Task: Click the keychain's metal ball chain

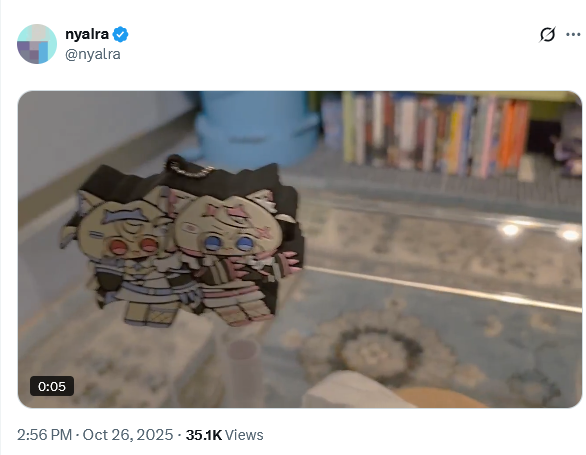Action: 190,167
